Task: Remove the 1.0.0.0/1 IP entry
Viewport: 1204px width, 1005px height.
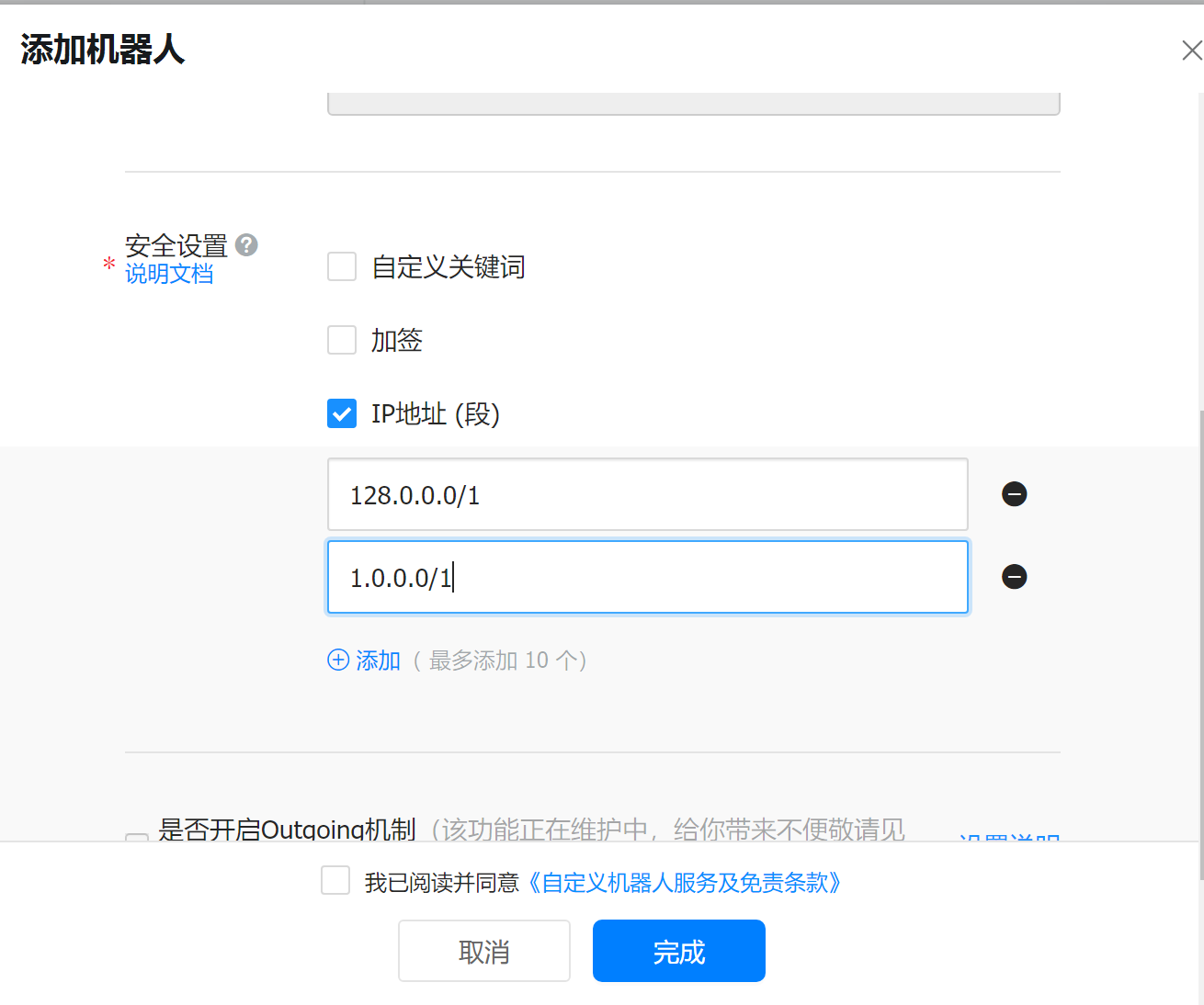Action: tap(1014, 577)
